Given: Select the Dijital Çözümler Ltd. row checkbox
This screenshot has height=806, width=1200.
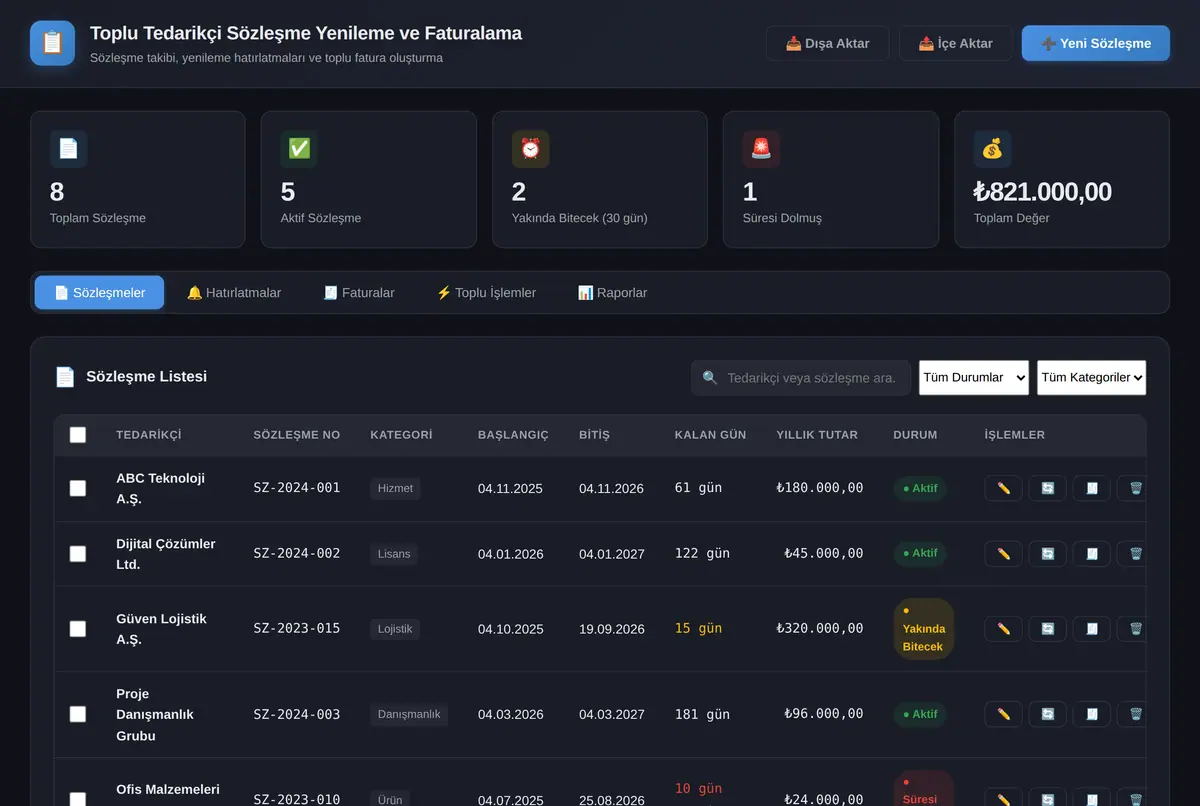Looking at the screenshot, I should (x=78, y=553).
